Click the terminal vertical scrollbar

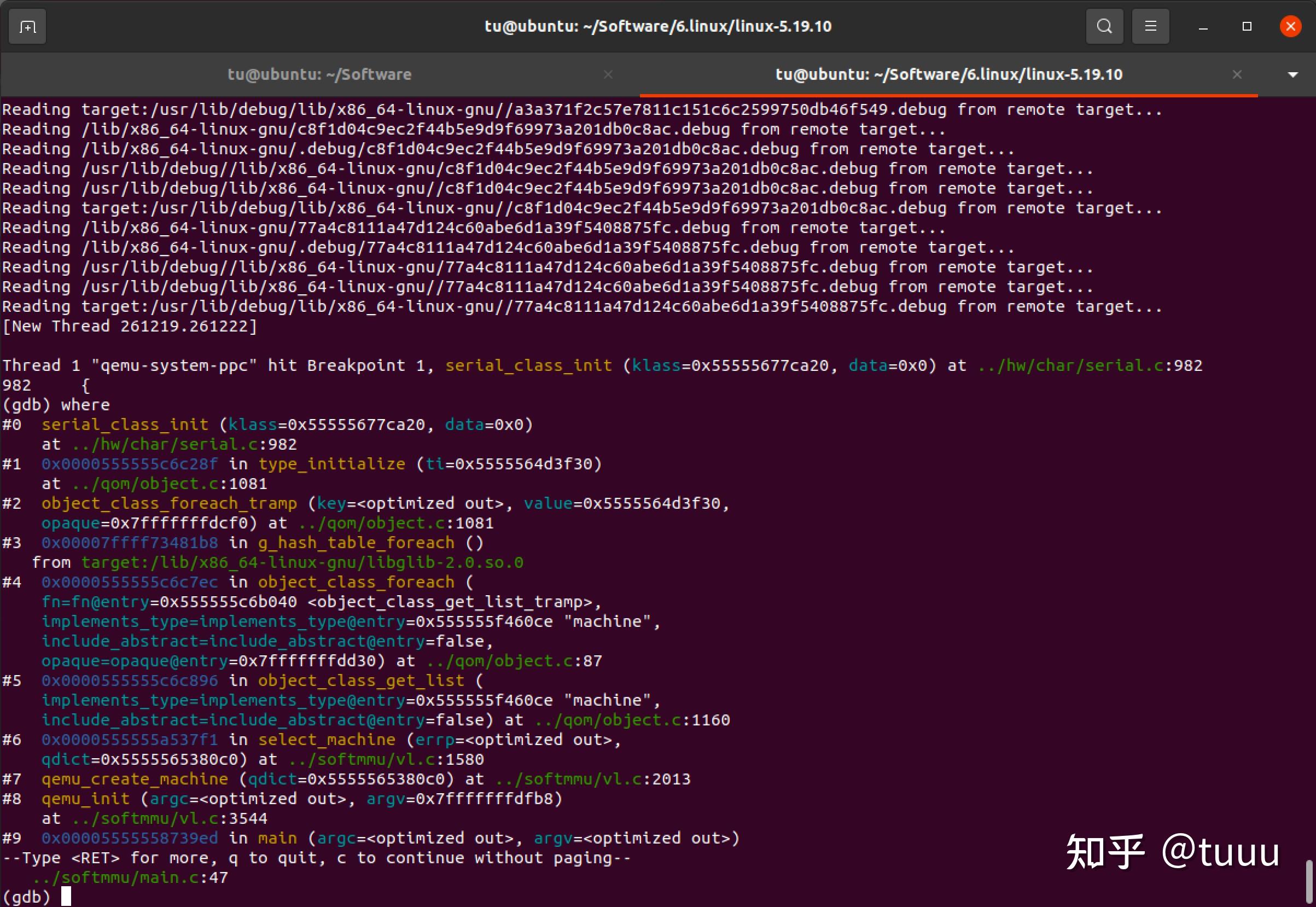click(x=1308, y=880)
